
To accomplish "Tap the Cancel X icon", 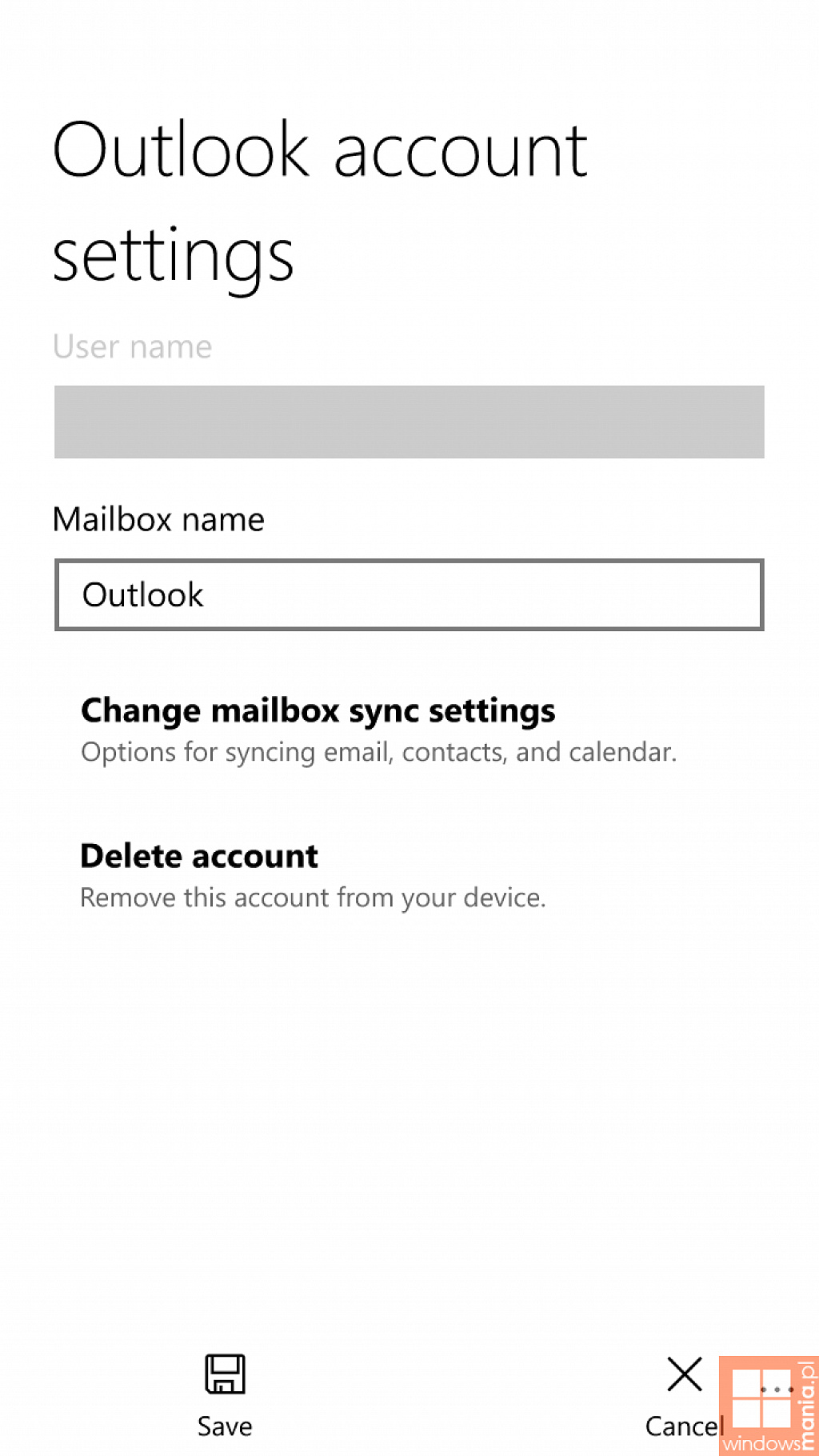I will tap(685, 1374).
